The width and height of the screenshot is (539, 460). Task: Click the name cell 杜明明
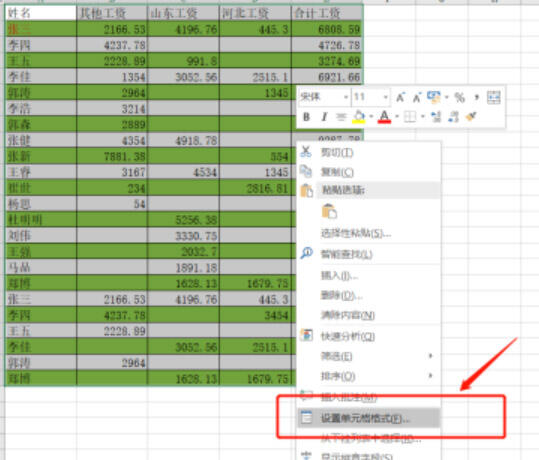click(x=41, y=219)
